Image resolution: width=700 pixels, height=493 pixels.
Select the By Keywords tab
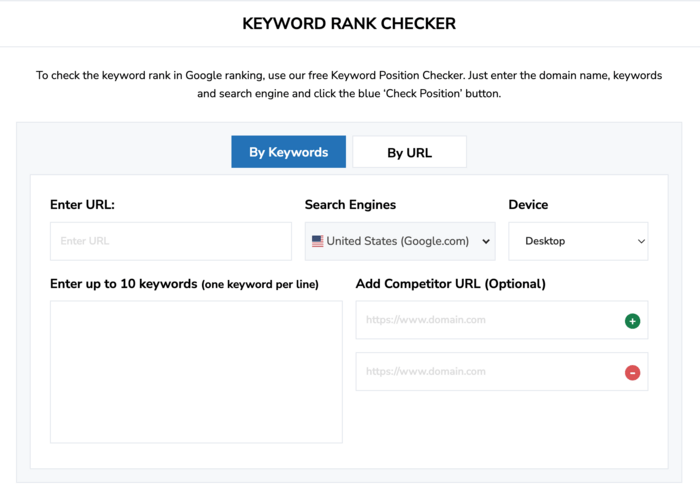(x=288, y=152)
